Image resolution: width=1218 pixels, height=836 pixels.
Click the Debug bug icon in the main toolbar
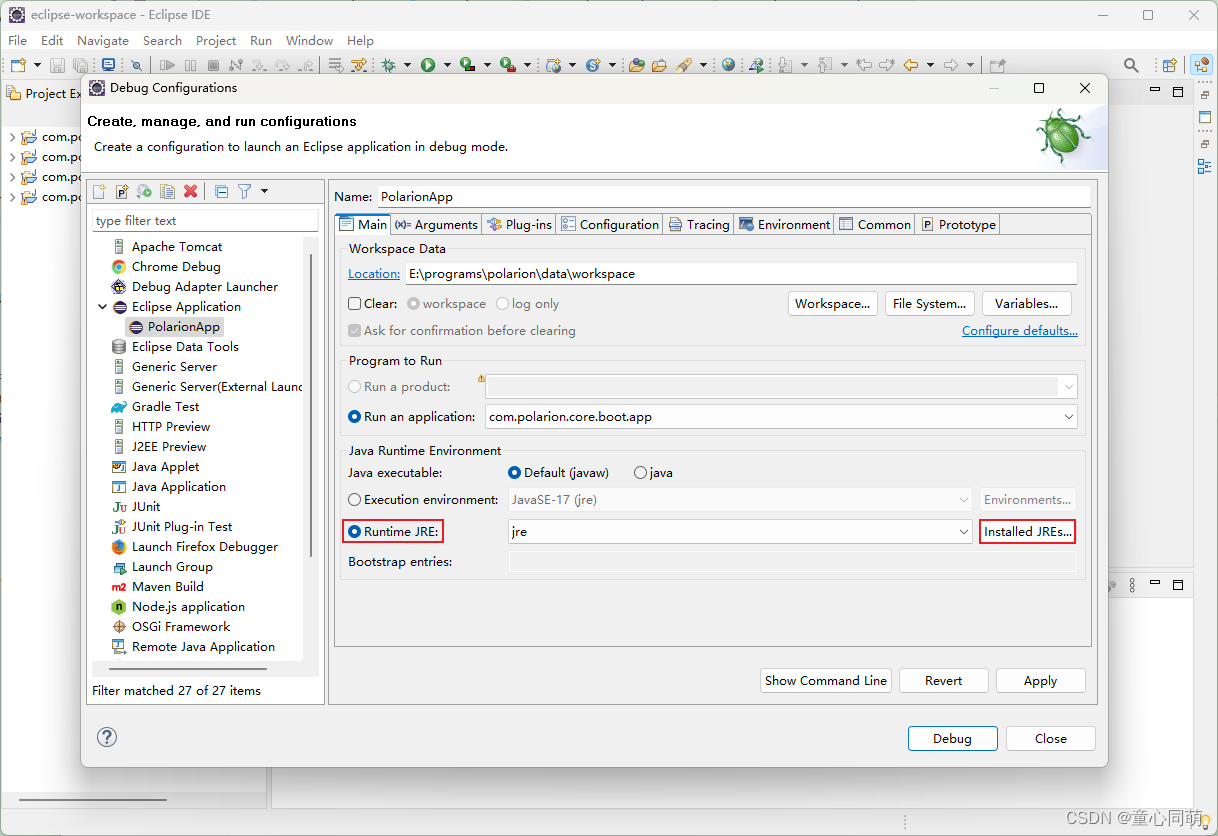389,65
